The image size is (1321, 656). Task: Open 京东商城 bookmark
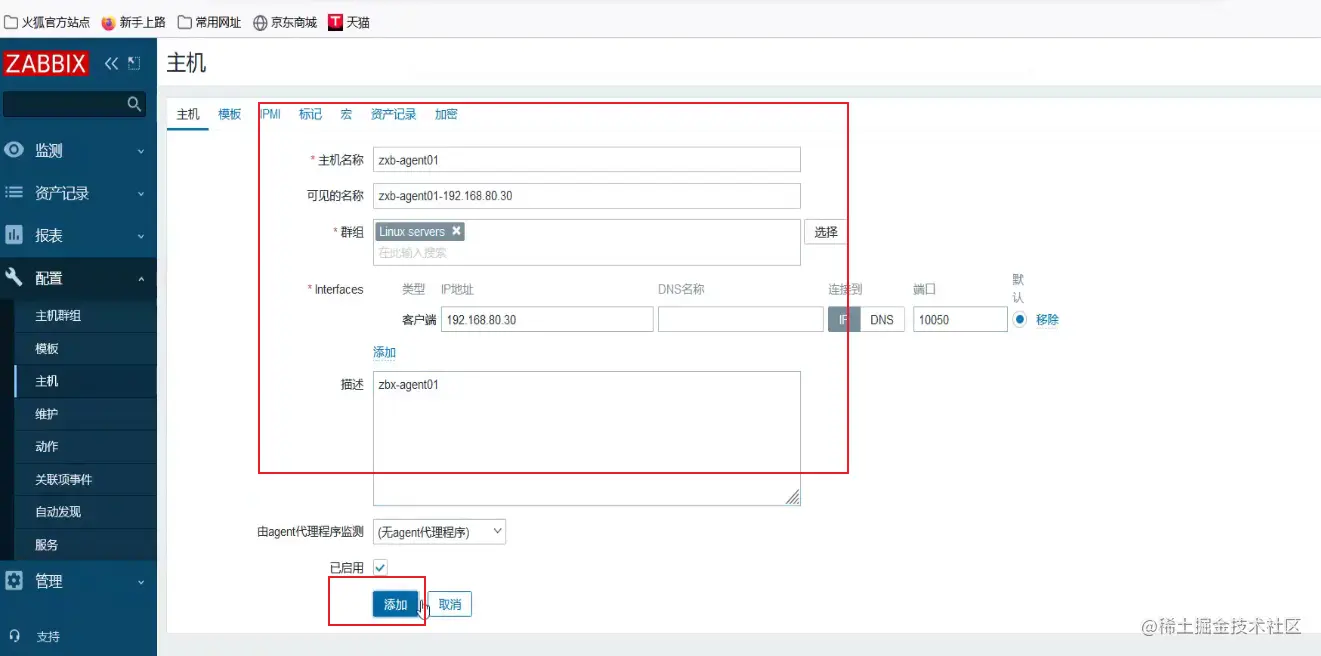[285, 22]
